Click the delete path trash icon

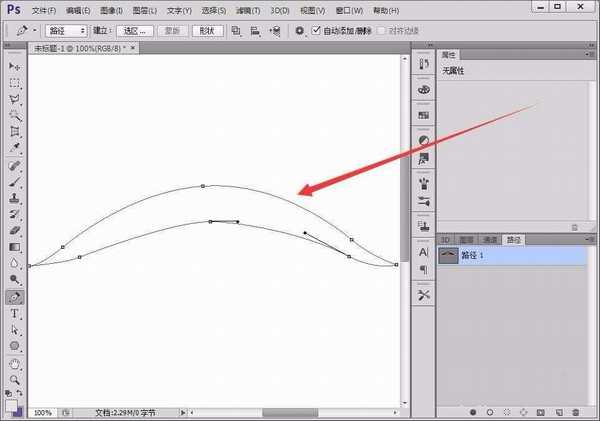(574, 411)
